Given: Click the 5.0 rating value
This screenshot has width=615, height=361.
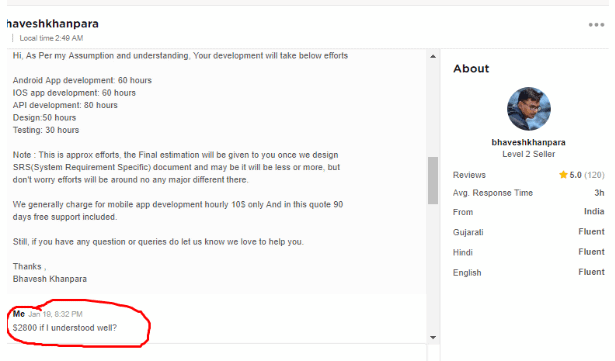Looking at the screenshot, I should 575,175.
